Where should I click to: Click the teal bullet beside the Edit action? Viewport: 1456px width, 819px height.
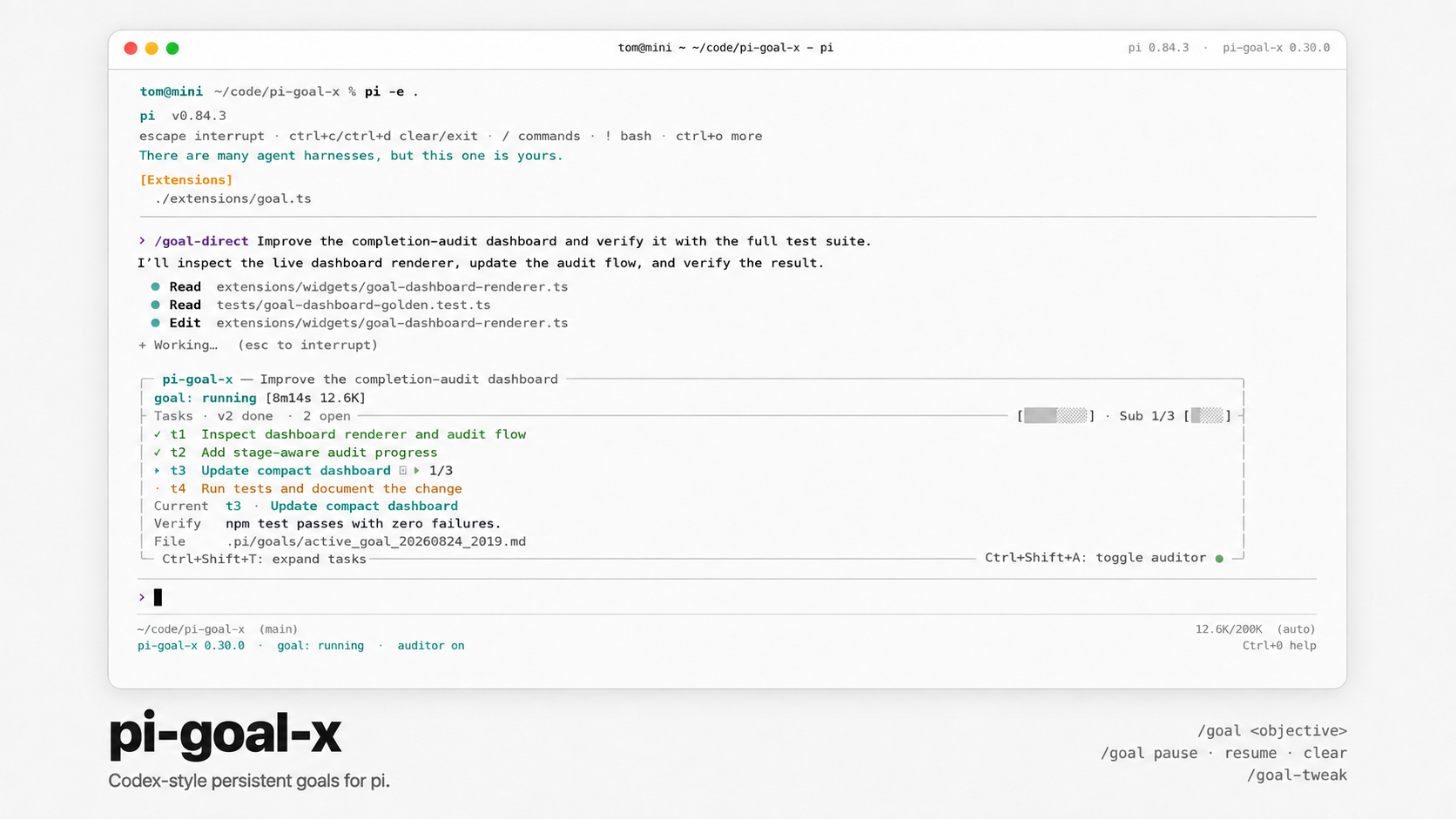[x=155, y=323]
